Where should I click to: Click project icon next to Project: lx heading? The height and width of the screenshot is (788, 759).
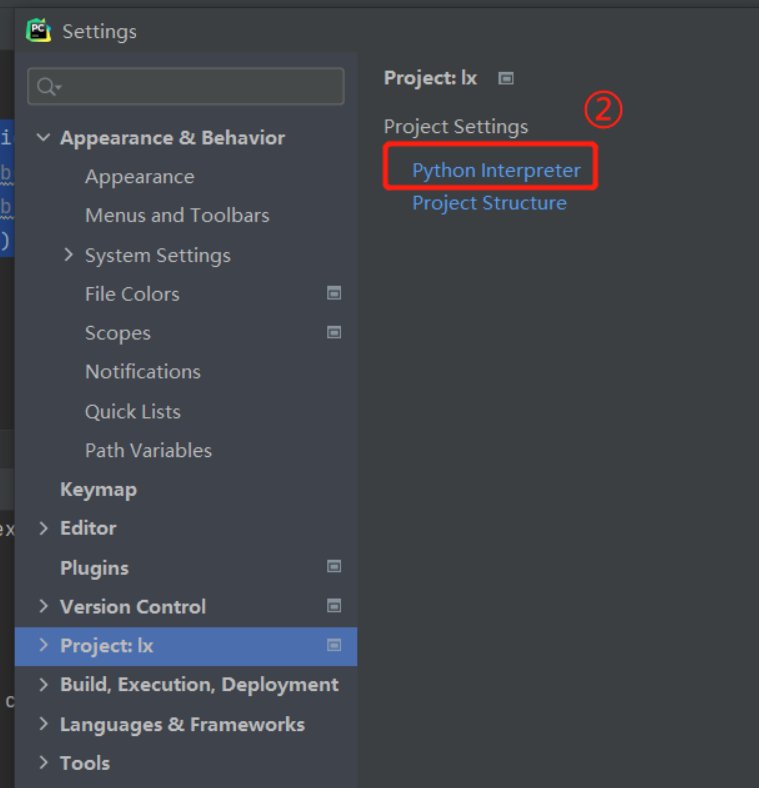[506, 78]
